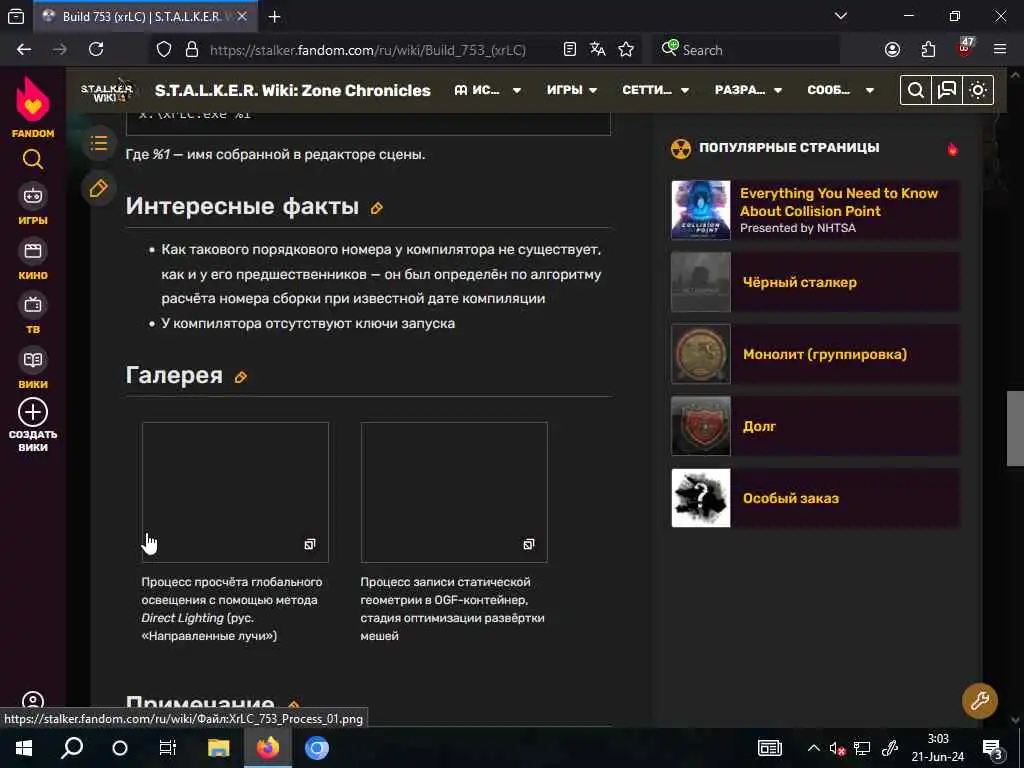Viewport: 1024px width, 768px height.
Task: Click the СОЗДАТЬ ВИКИ plus icon
Action: pos(33,412)
